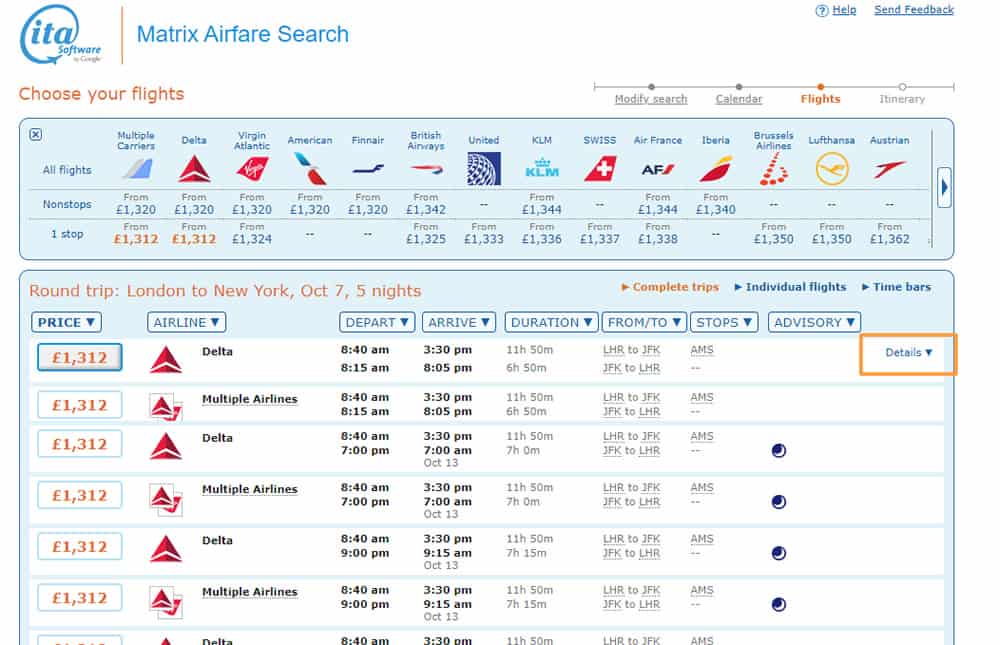Show more airlines with the matrix right arrow
Viewport: 1000px width, 645px height.
pos(945,188)
